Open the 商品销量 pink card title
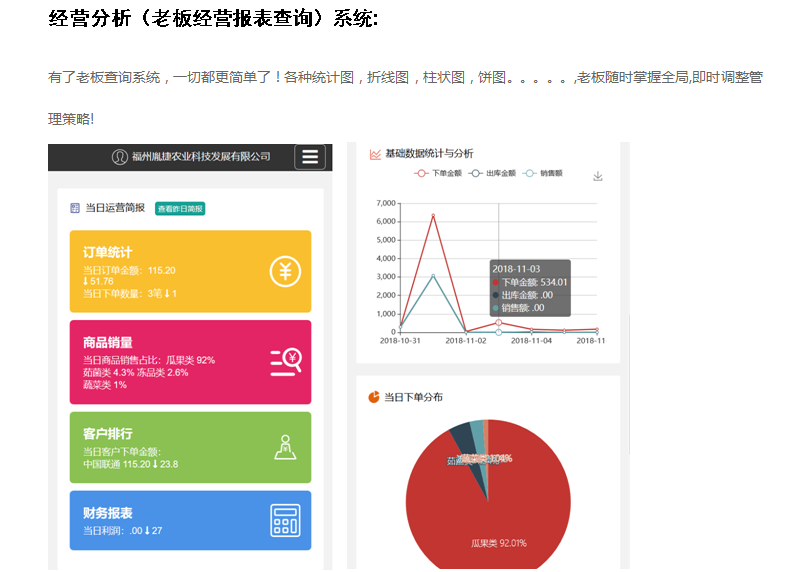Image resolution: width=793 pixels, height=572 pixels. [108, 342]
